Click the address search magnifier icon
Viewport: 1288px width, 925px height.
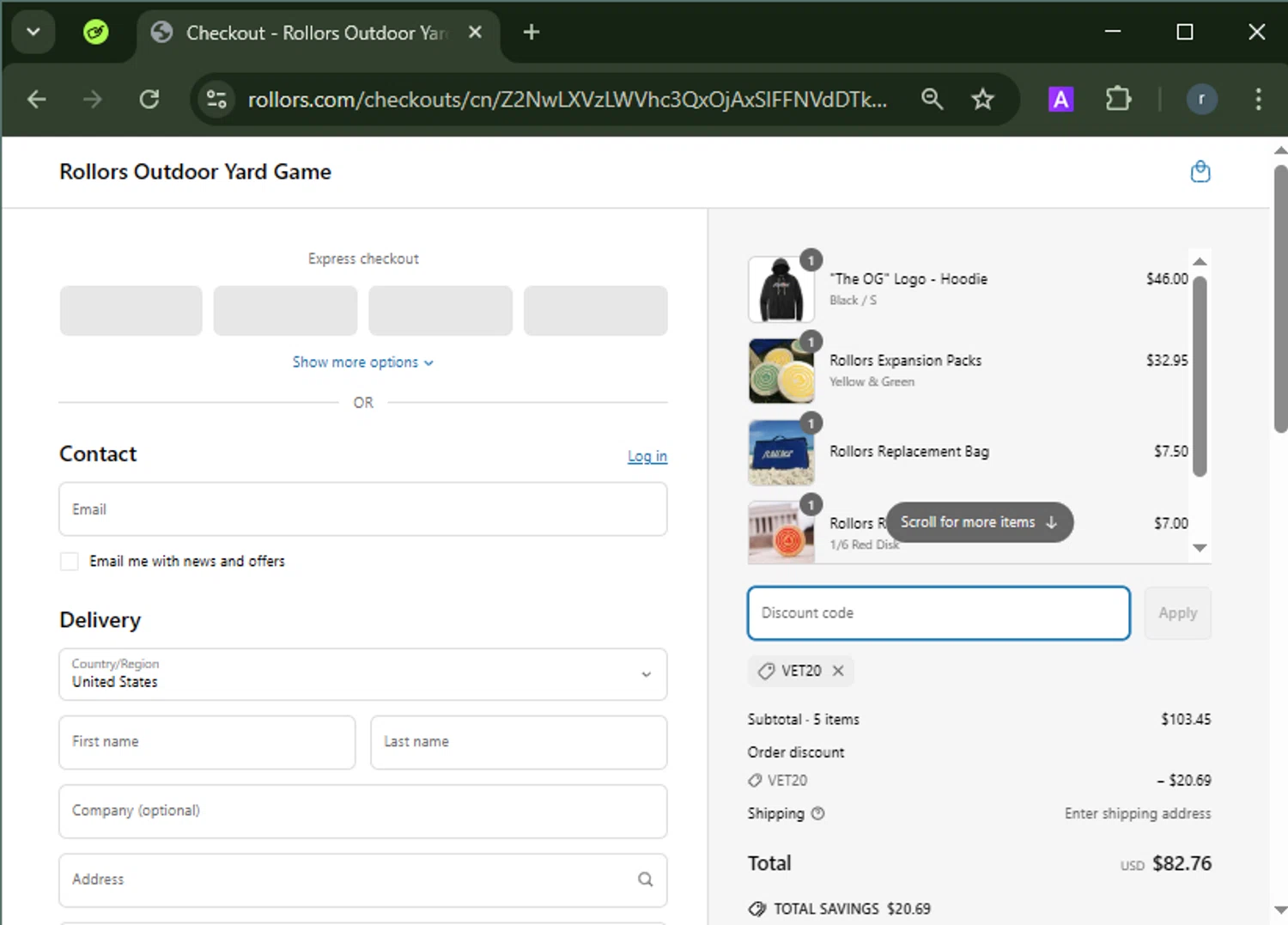pos(645,879)
